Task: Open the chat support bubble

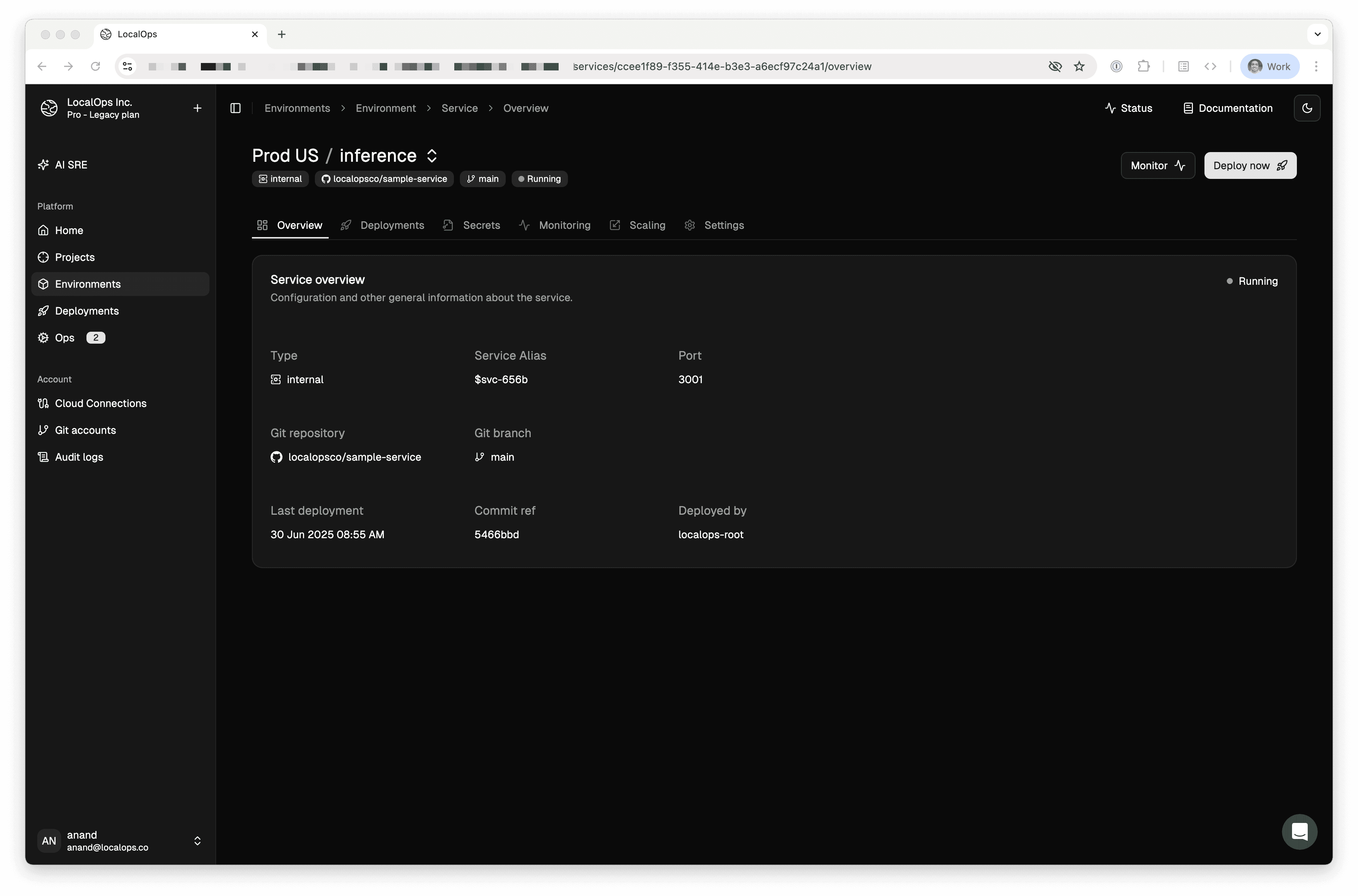Action: point(1299,832)
